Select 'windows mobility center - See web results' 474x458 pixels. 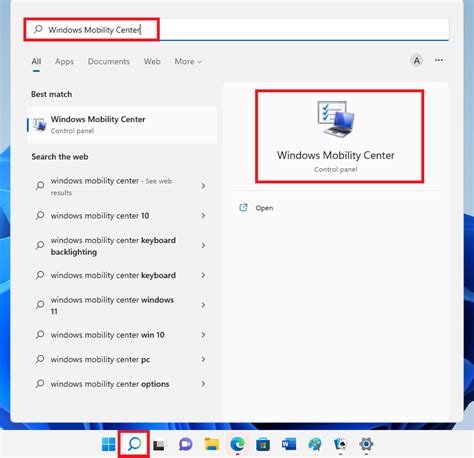coord(111,186)
